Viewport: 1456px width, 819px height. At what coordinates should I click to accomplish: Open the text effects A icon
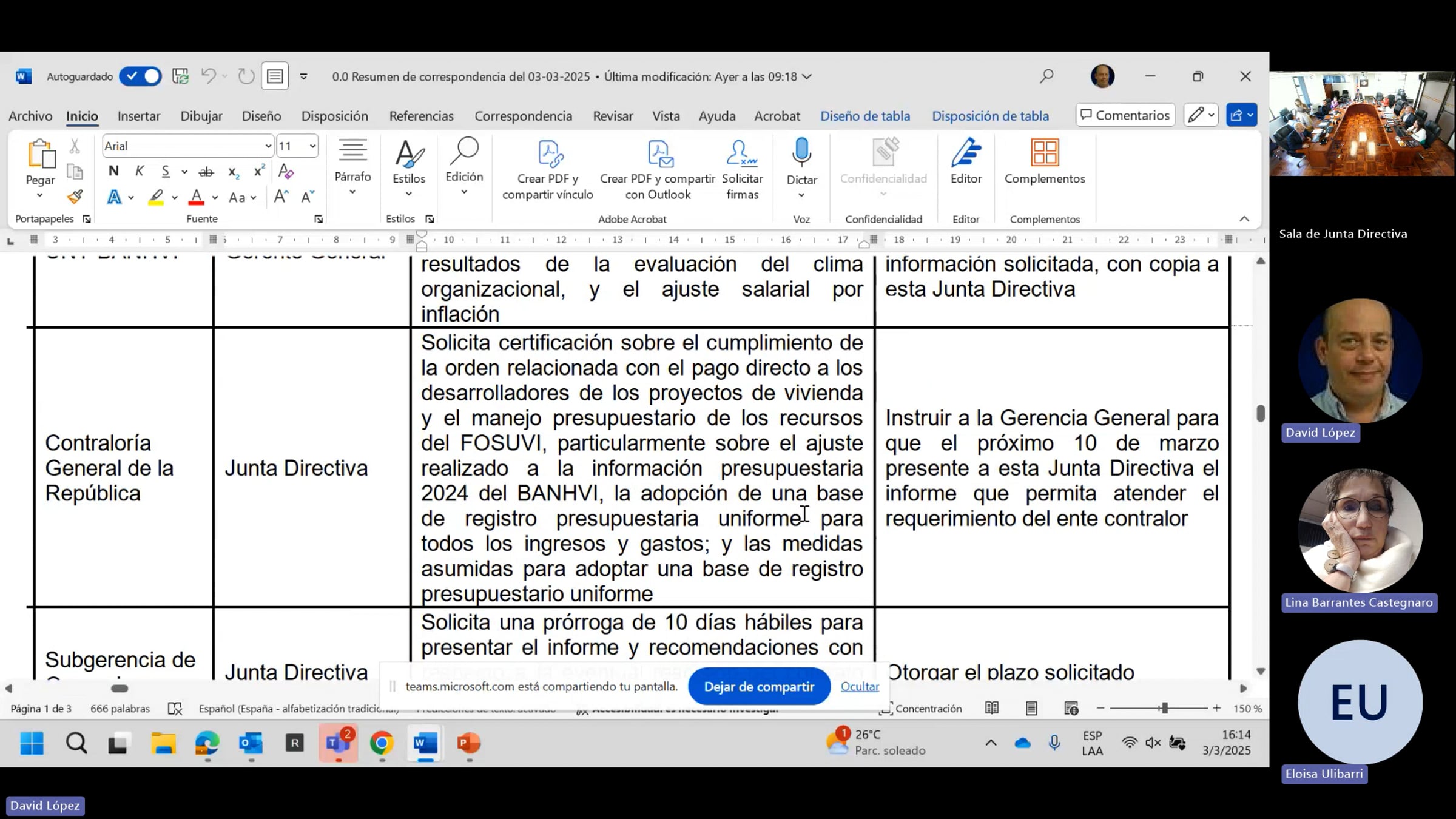[114, 197]
